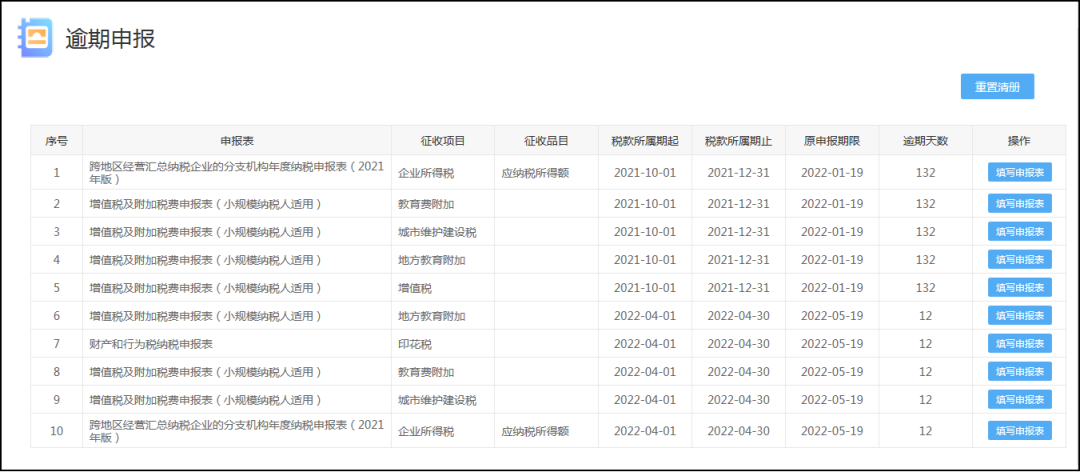Click overdue days 12 in row 7

926,344
